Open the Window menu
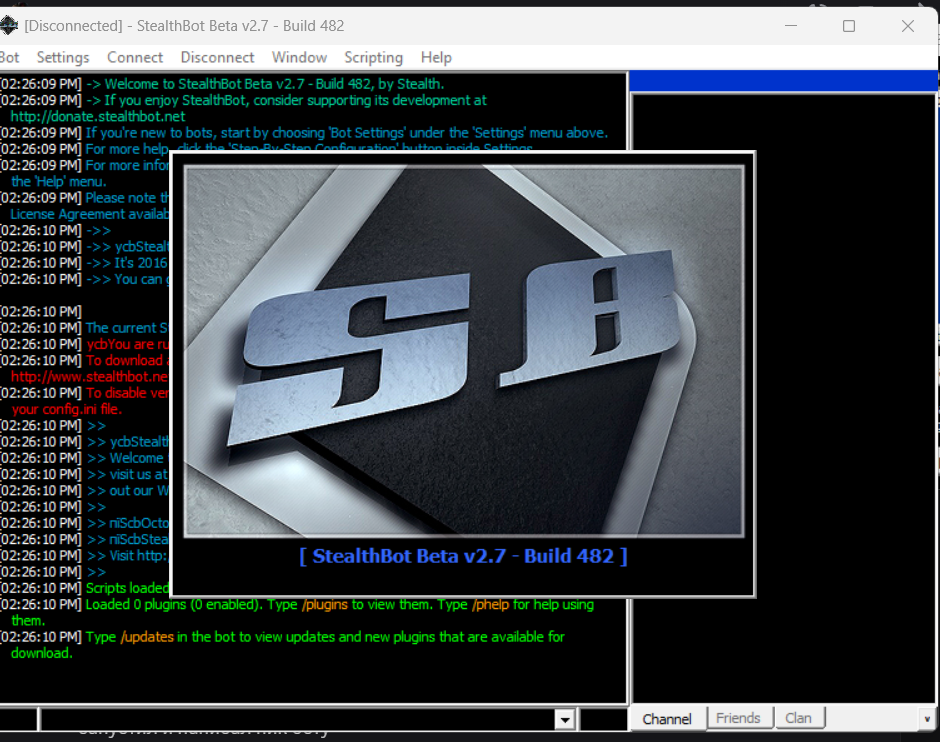This screenshot has height=742, width=940. [299, 58]
